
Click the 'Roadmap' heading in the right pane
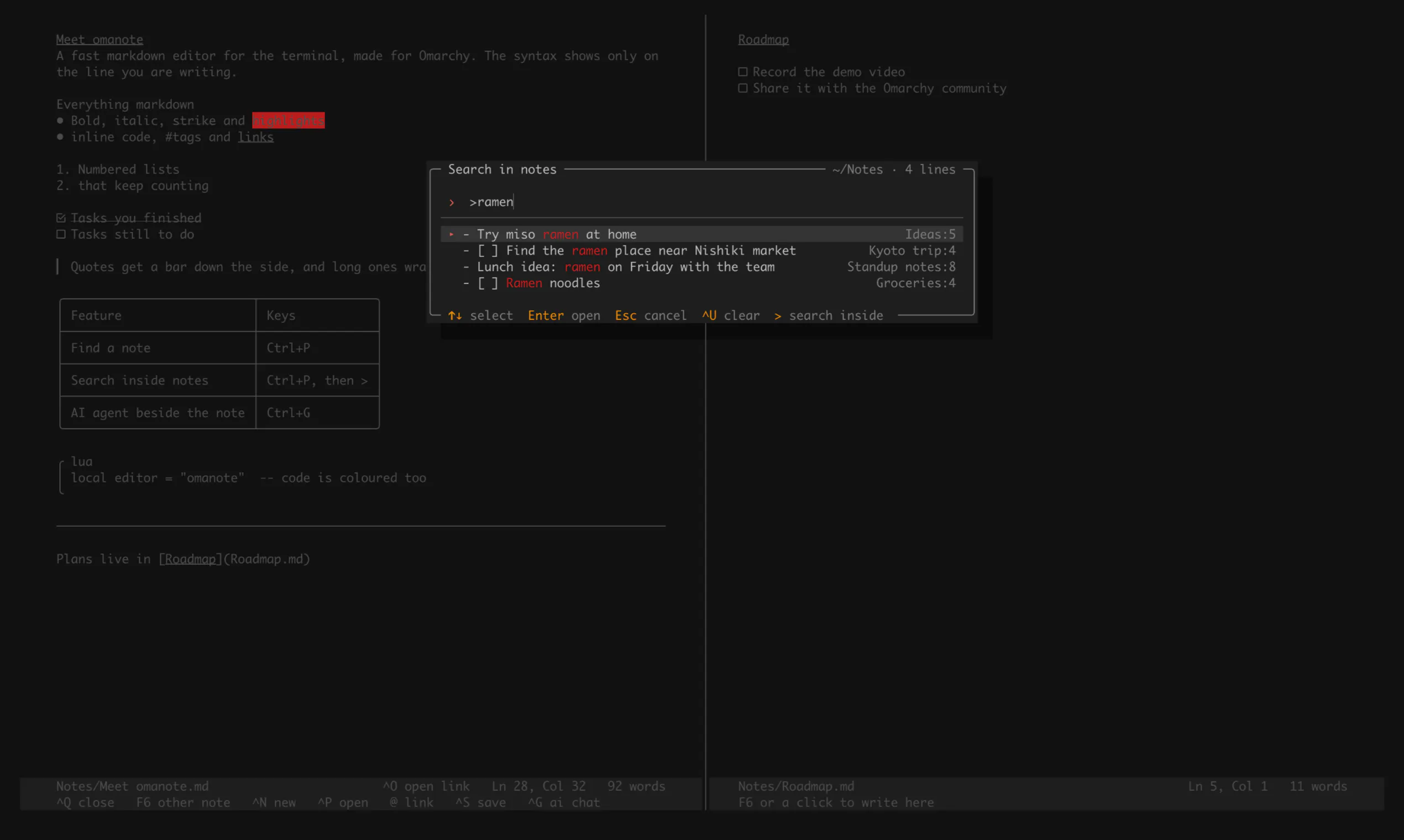[x=763, y=40]
